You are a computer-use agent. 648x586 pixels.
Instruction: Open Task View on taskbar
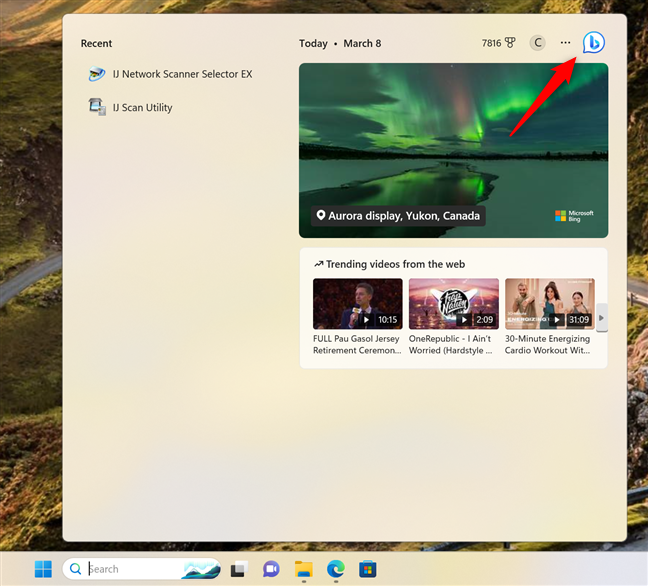click(239, 569)
